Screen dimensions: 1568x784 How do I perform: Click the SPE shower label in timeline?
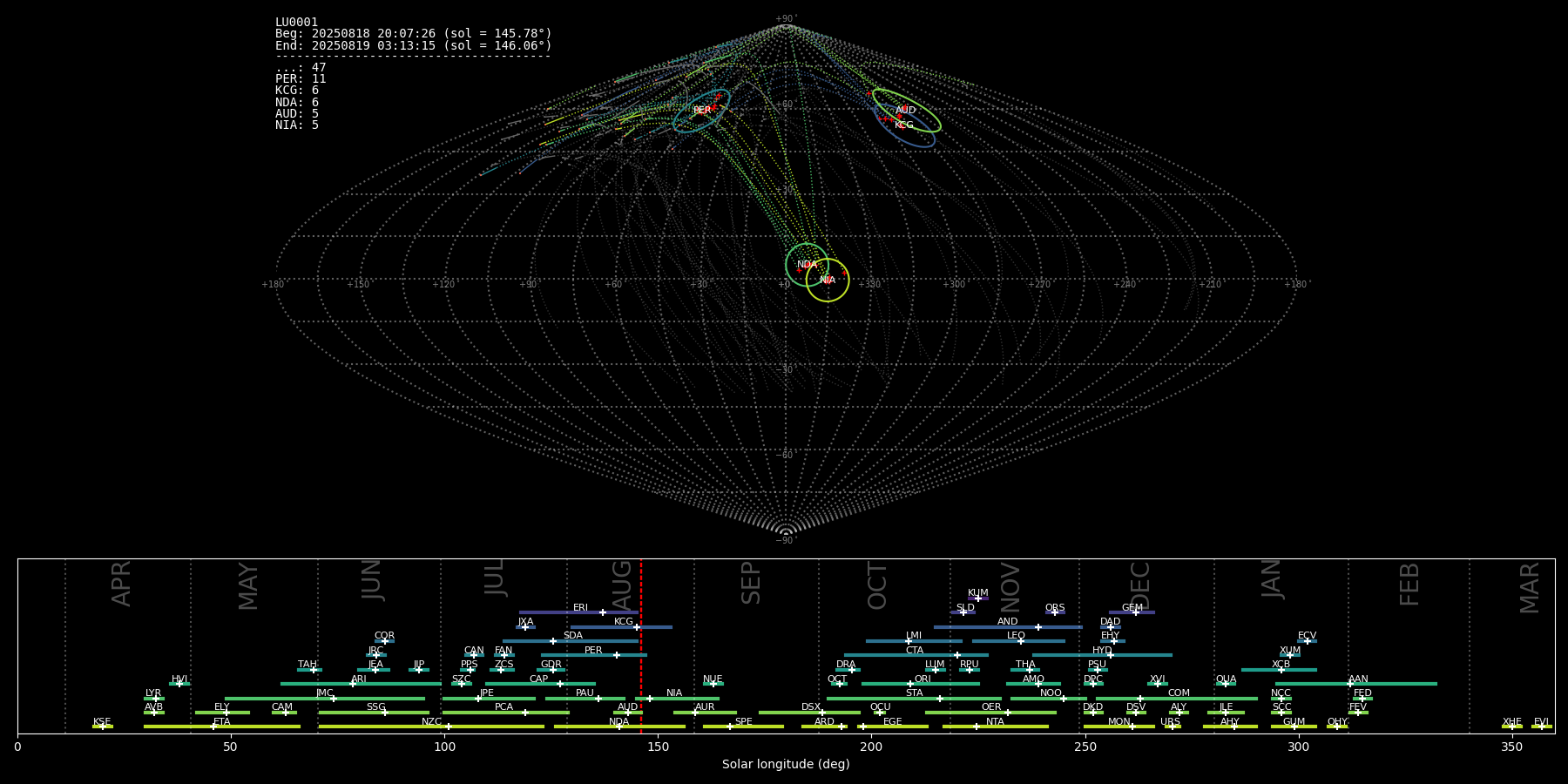click(x=744, y=722)
